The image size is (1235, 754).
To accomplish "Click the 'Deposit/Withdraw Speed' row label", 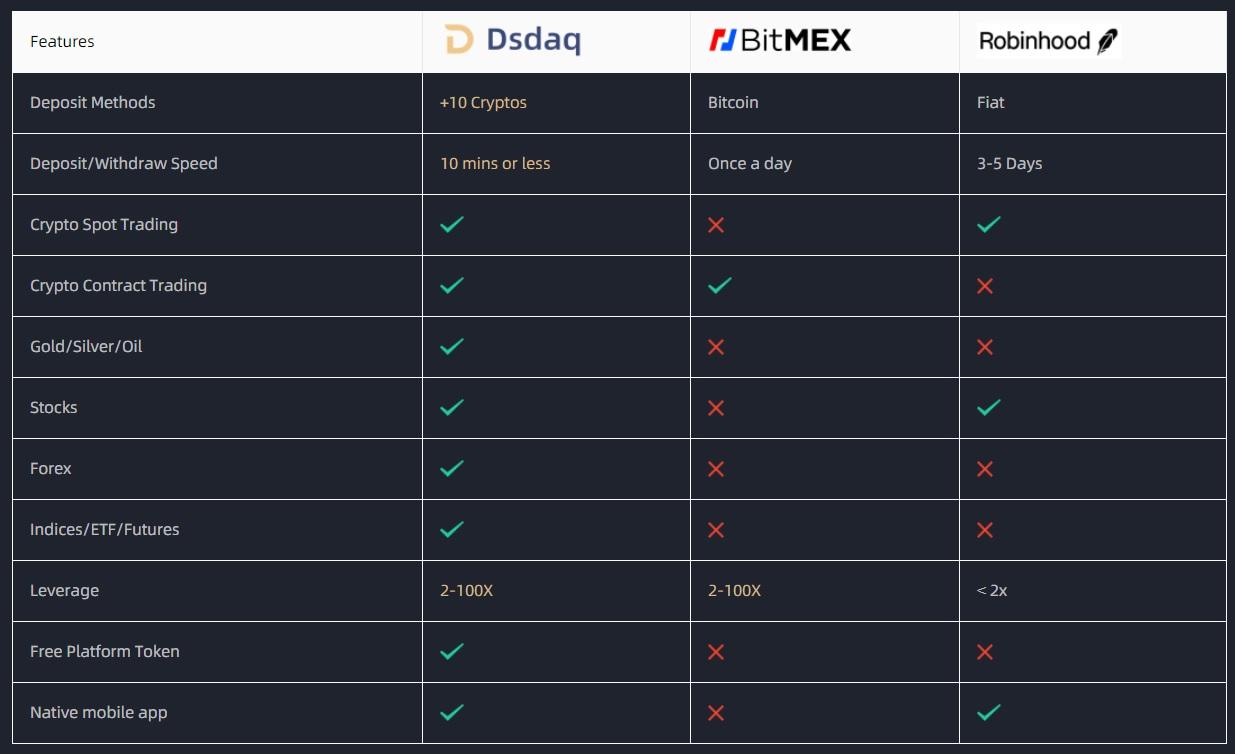I will point(124,163).
